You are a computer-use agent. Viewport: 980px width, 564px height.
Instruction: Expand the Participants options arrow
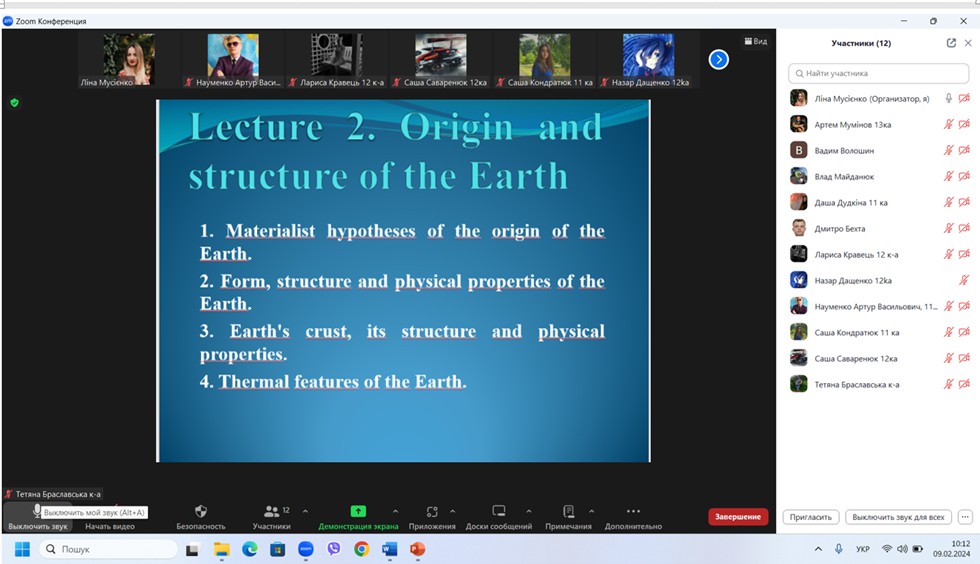click(x=305, y=511)
